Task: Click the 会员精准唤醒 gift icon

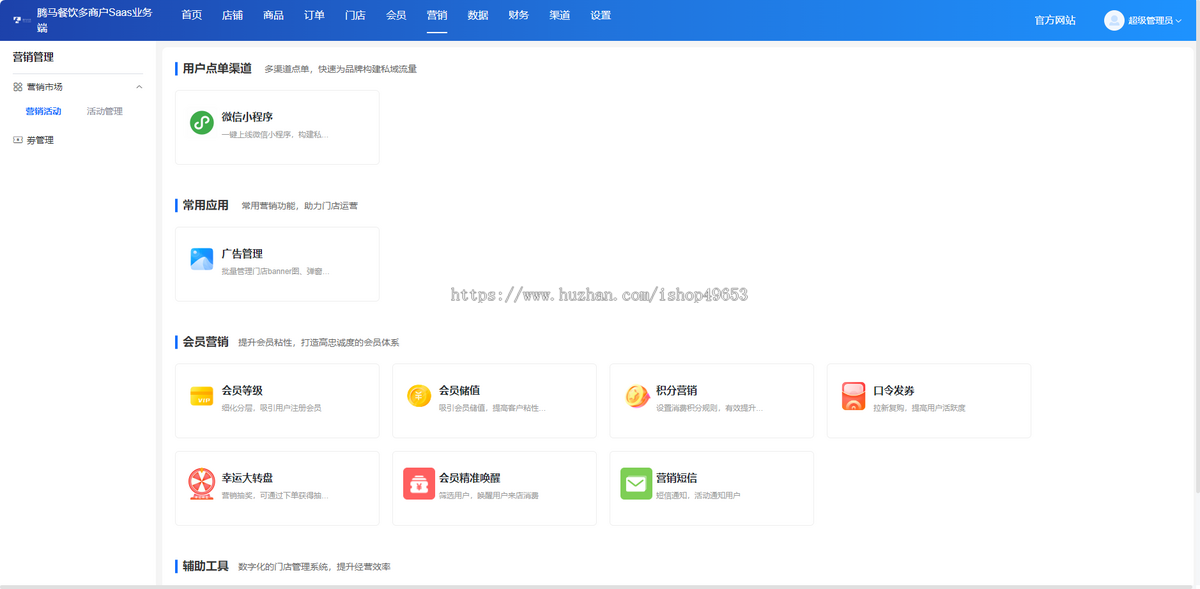Action: (x=418, y=485)
